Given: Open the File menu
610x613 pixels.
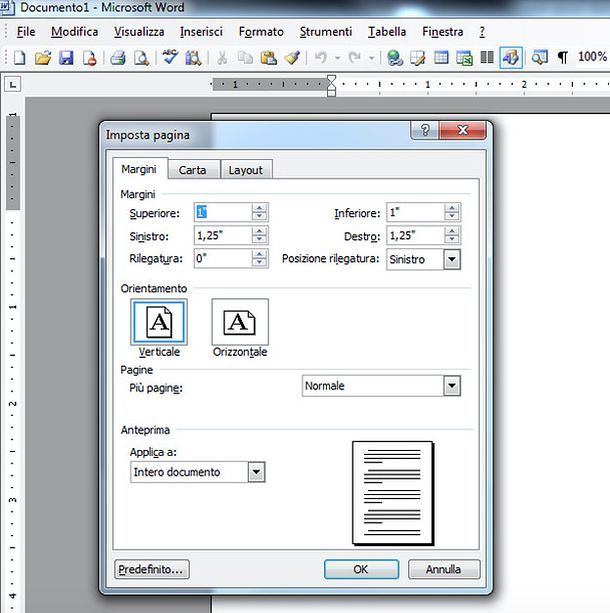Looking at the screenshot, I should [26, 32].
